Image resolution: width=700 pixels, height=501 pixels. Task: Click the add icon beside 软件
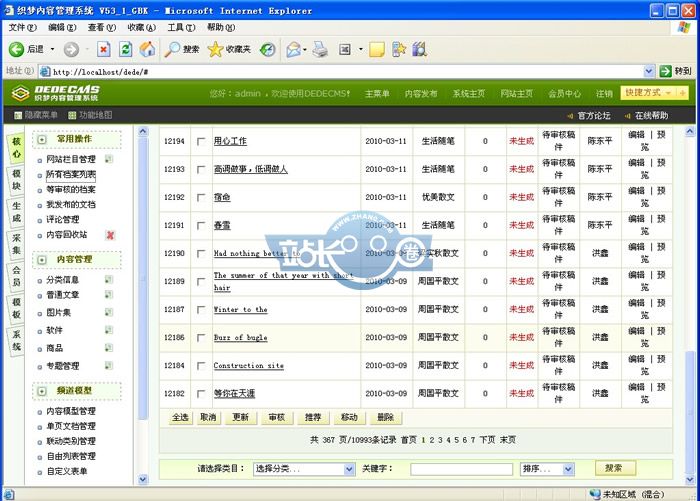tap(109, 330)
